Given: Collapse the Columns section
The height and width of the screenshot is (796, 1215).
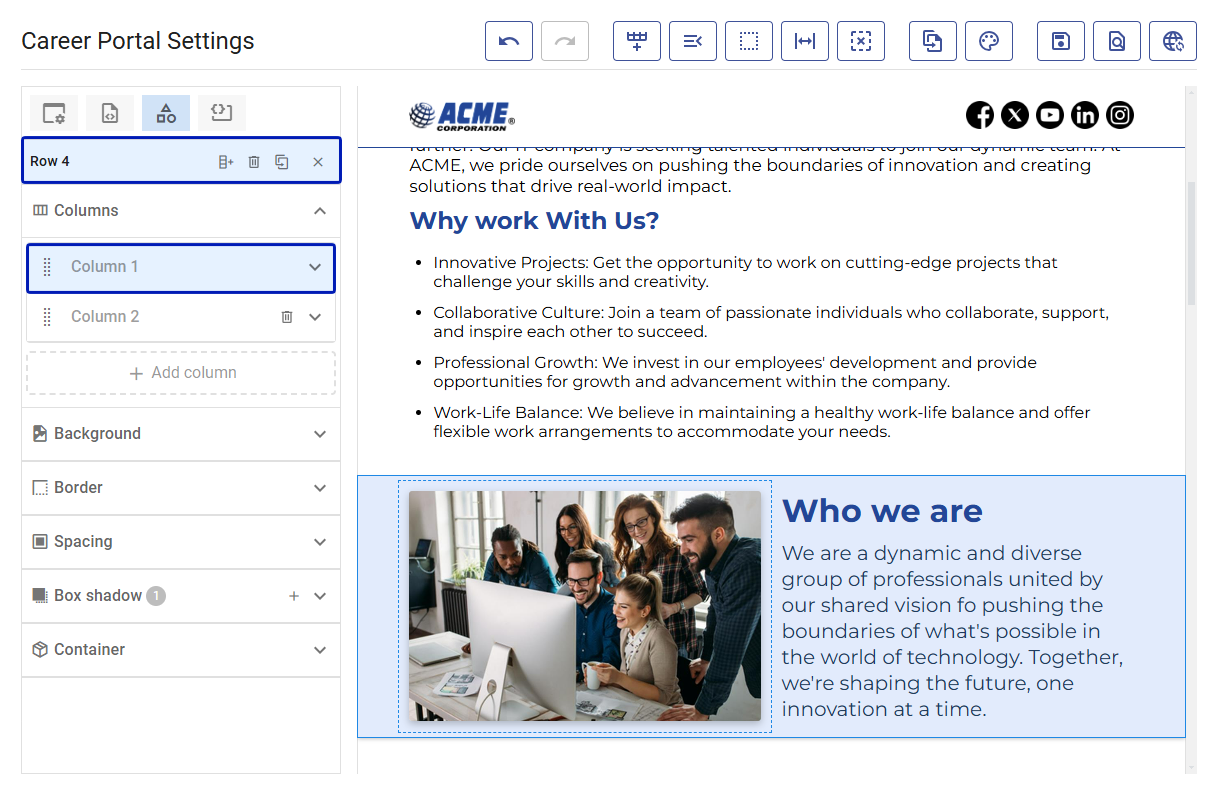Looking at the screenshot, I should tap(320, 210).
